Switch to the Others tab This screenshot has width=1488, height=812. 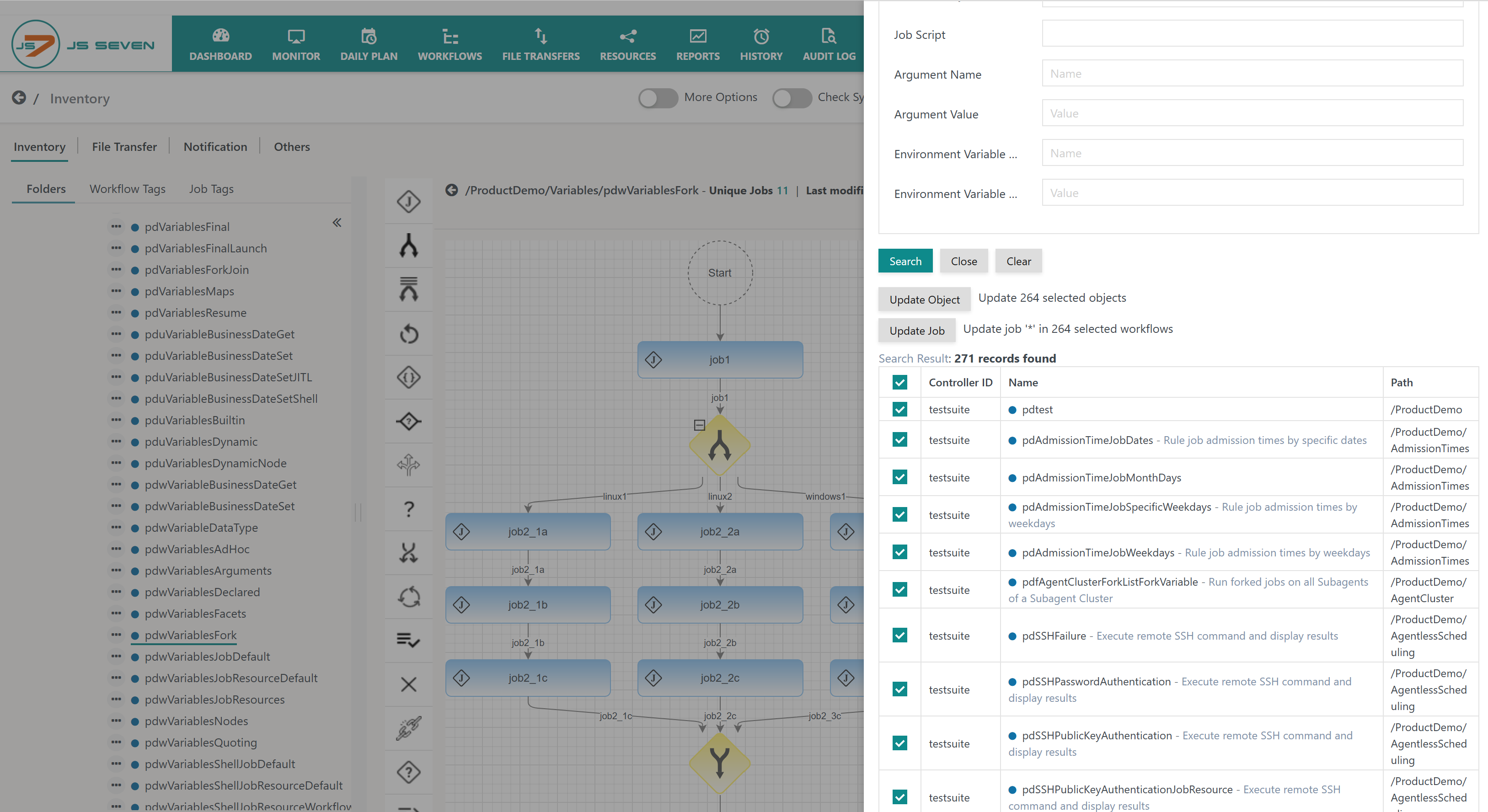coord(292,147)
